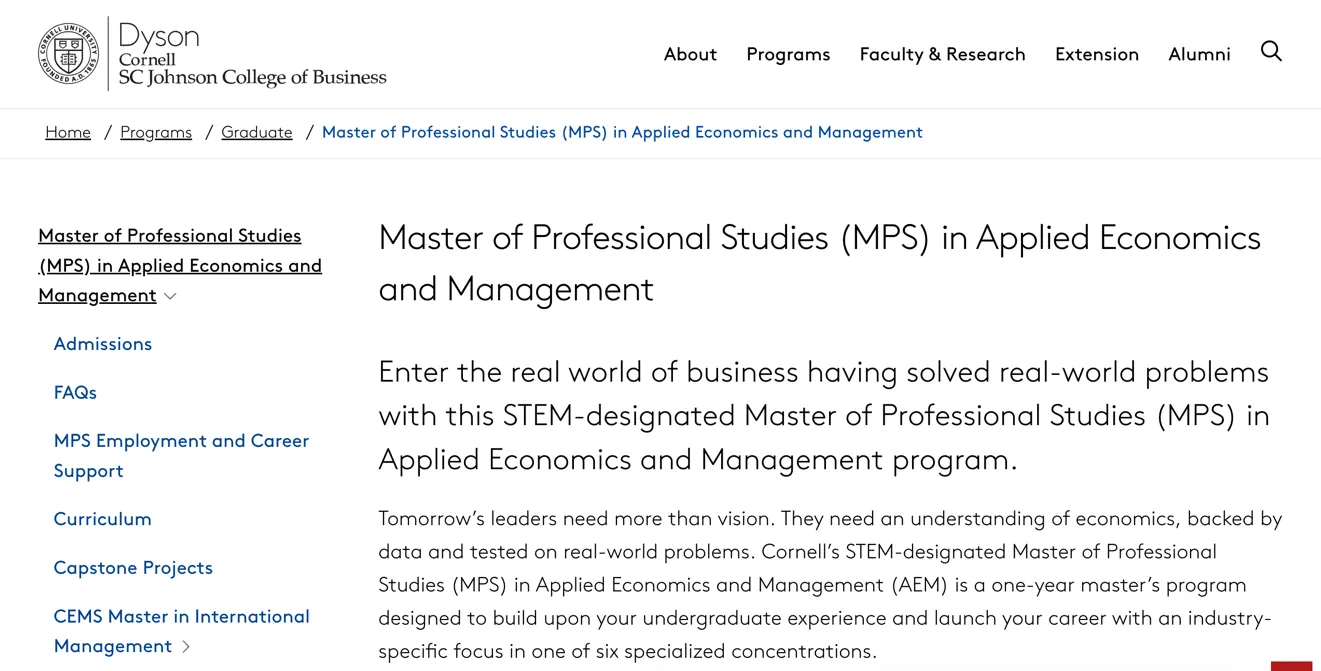
Task: Open the About menu
Action: click(x=690, y=54)
